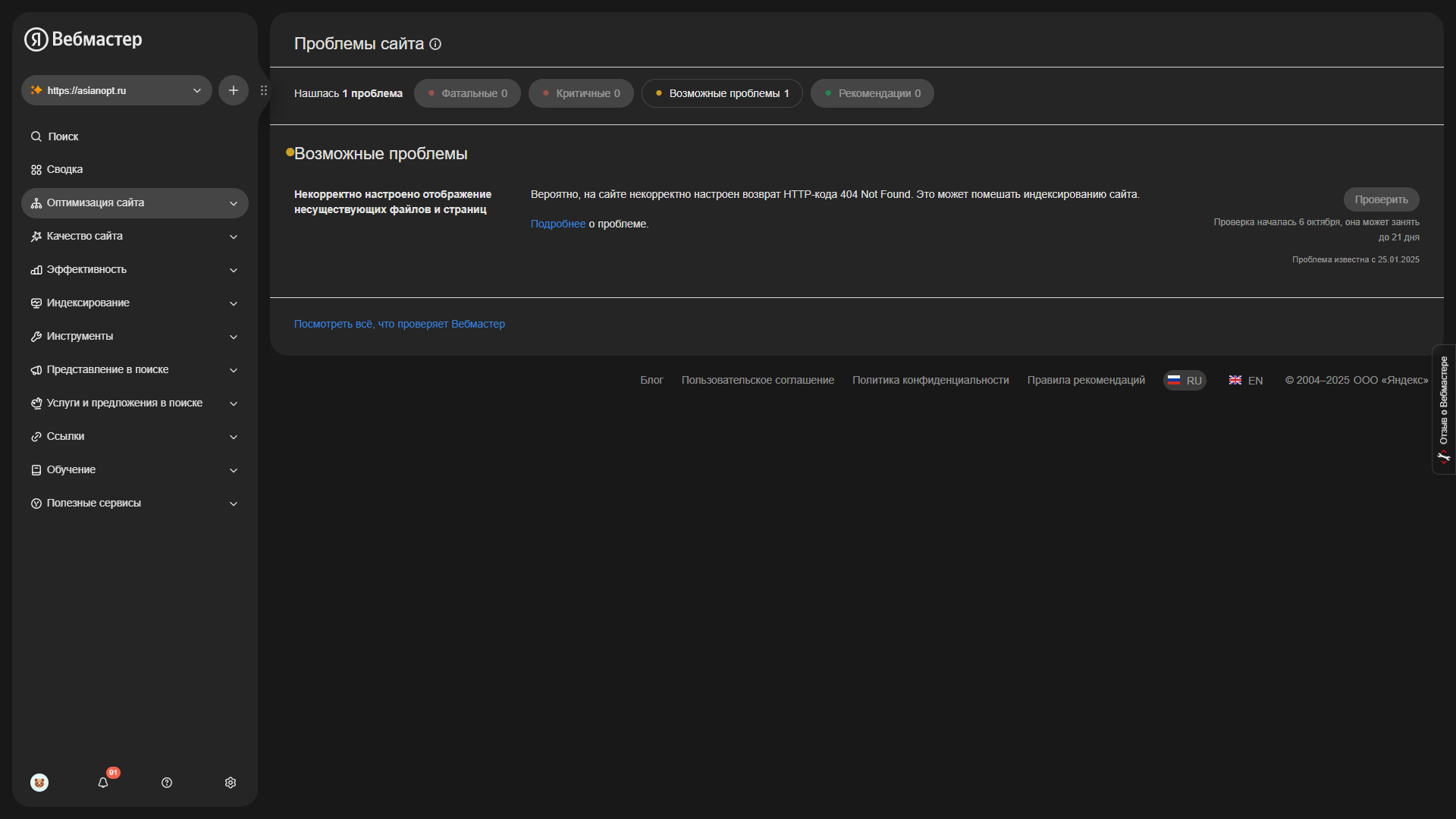Open the Отзыв о Вебмастере side tab

coord(1443,409)
